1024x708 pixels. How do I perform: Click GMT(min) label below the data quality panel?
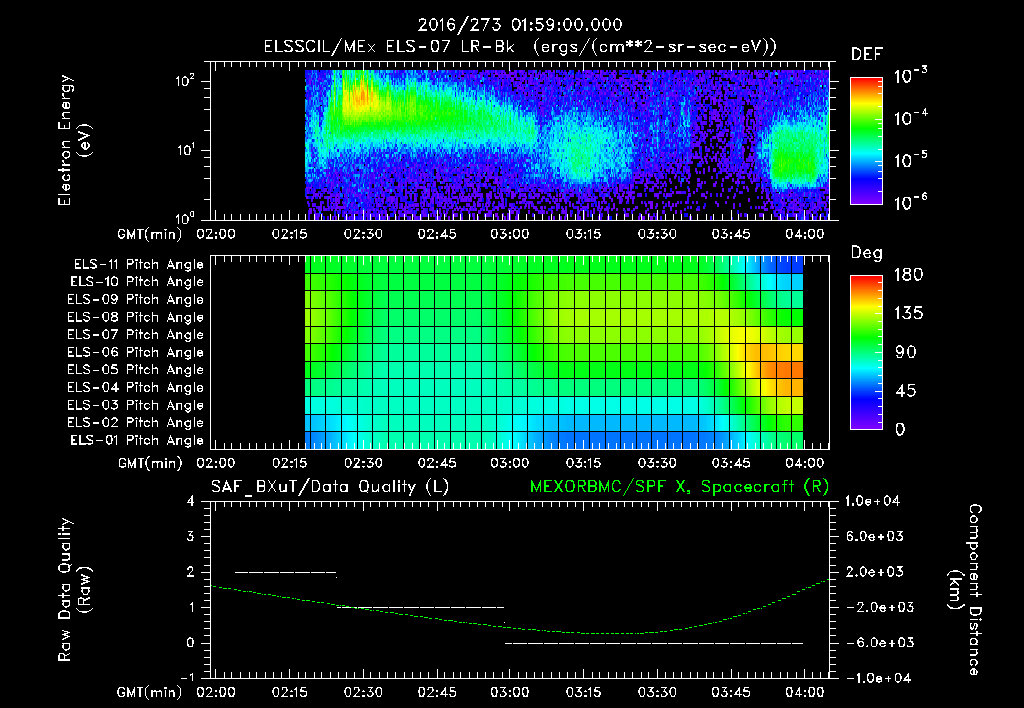point(150,692)
